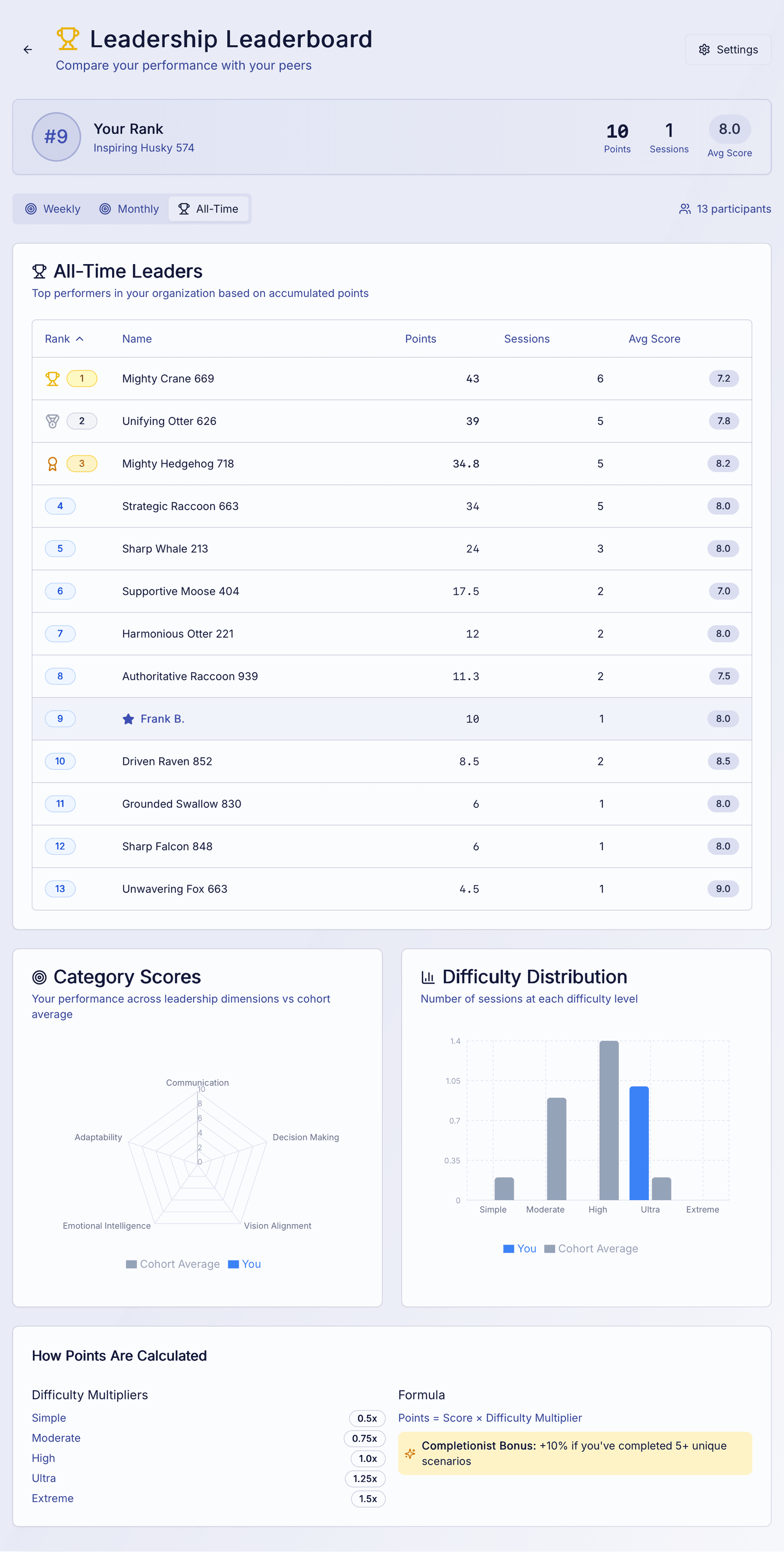Image resolution: width=784 pixels, height=1552 pixels.
Task: Click the back arrow near the title
Action: tap(27, 49)
